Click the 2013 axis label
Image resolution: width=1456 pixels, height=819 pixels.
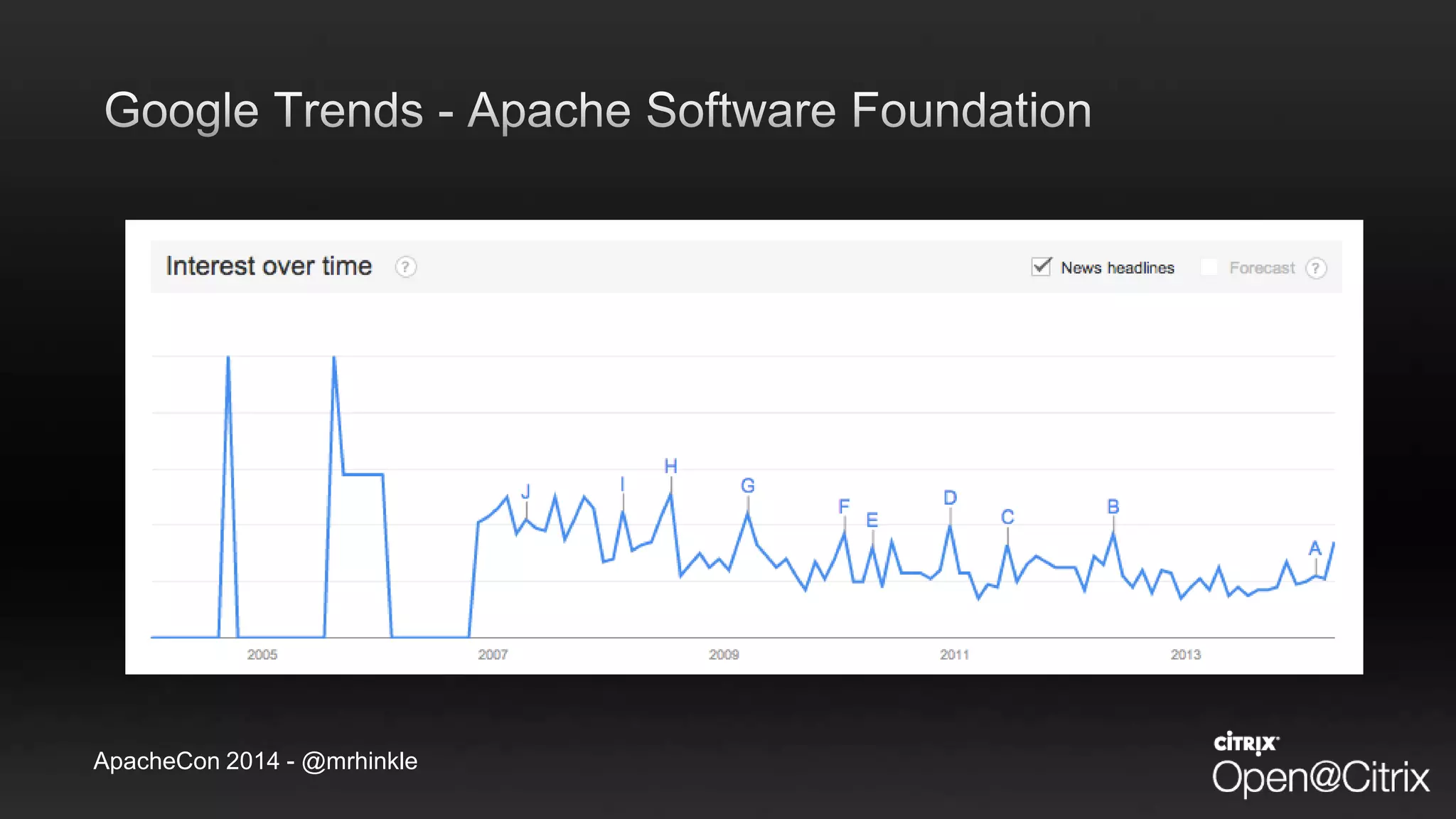(1186, 655)
